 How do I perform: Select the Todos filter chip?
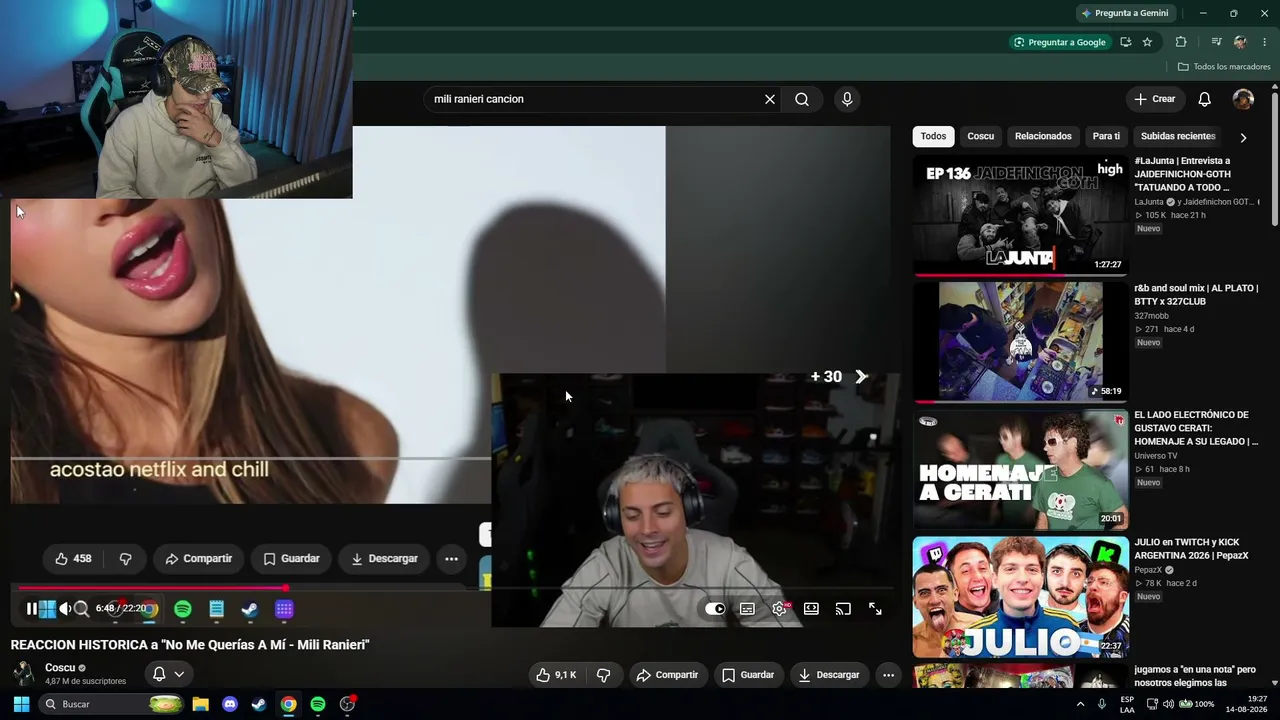933,136
